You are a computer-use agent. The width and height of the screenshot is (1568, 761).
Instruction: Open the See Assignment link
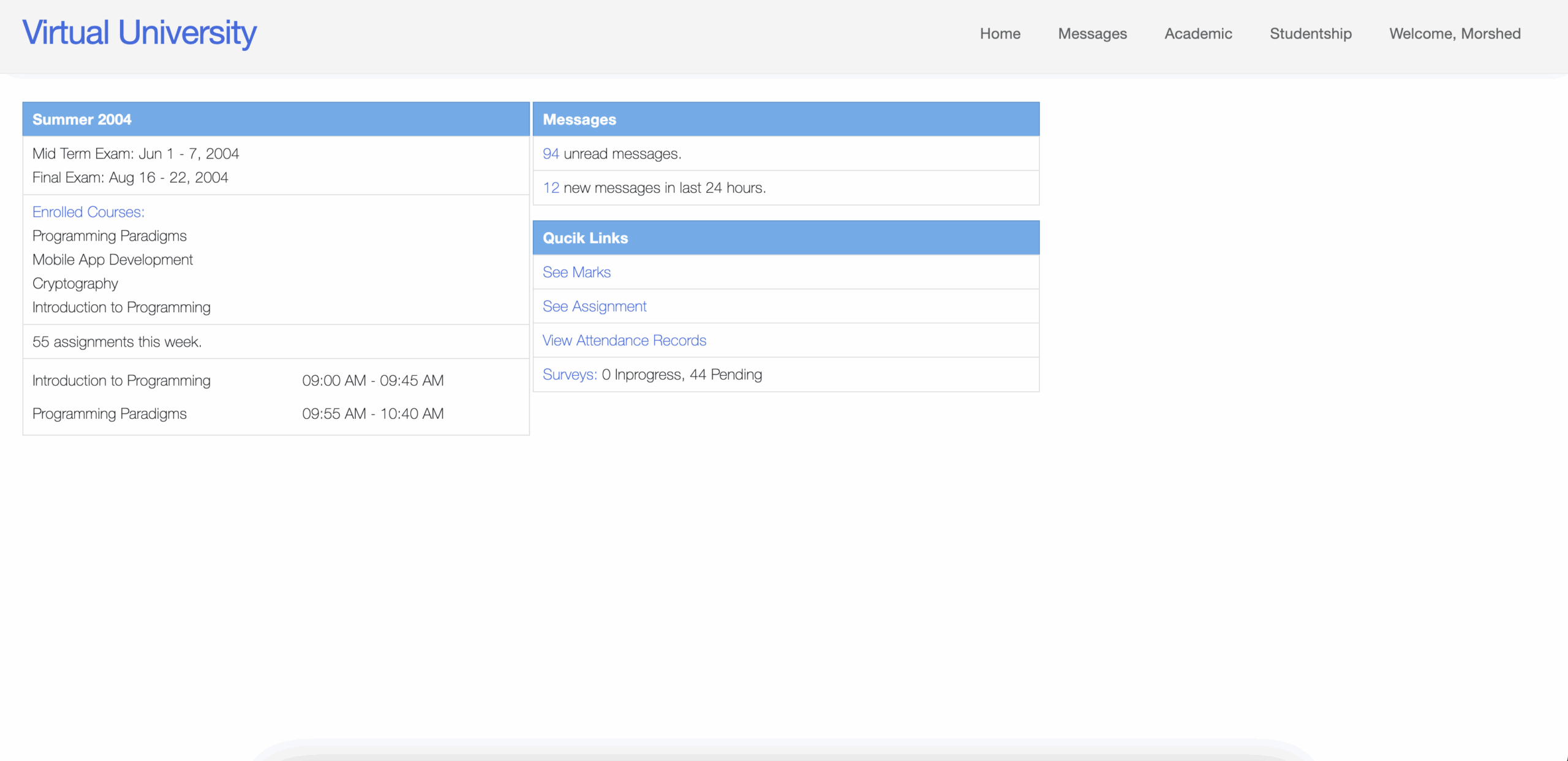(594, 306)
